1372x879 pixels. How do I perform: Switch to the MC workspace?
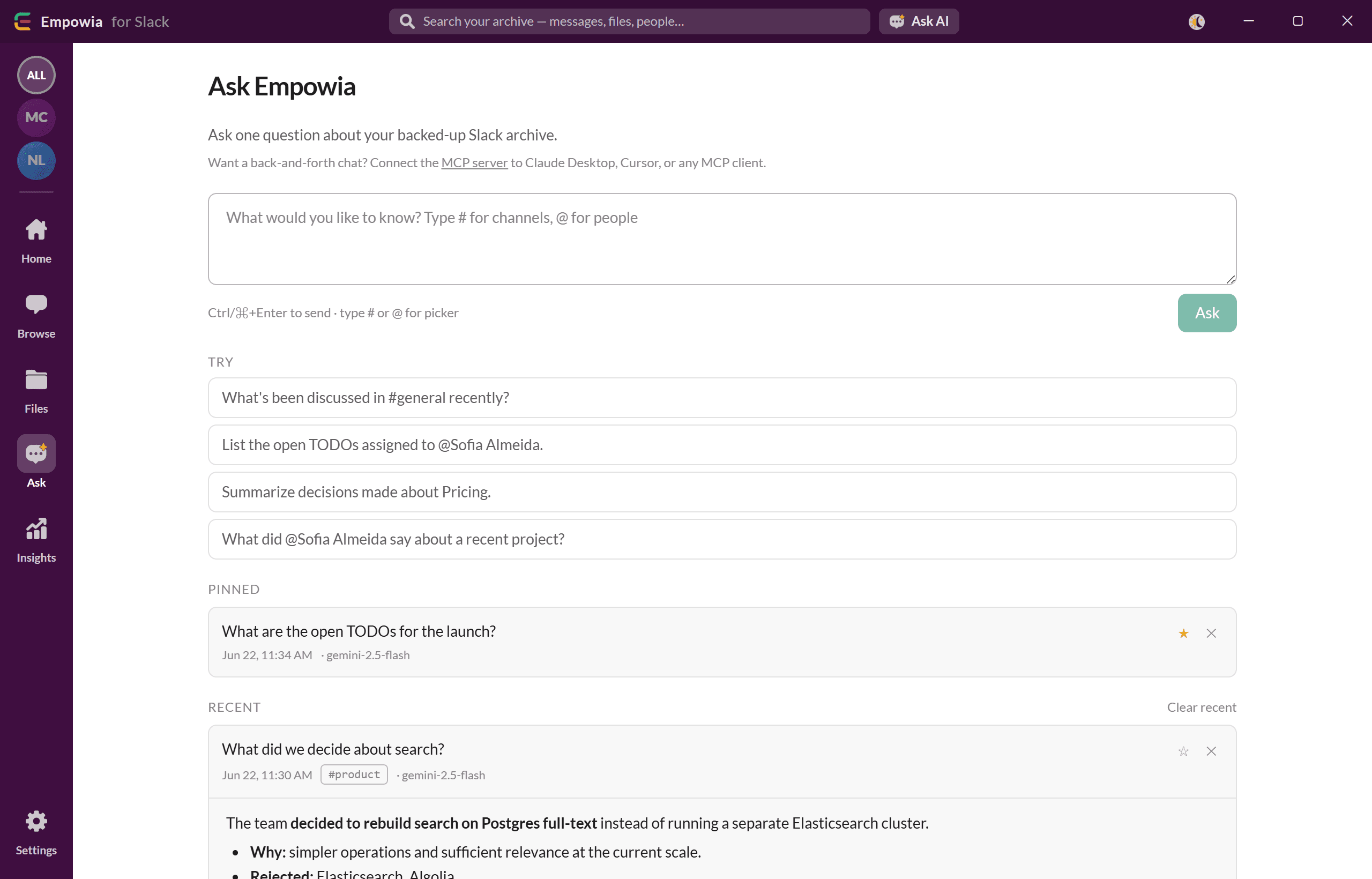[36, 117]
